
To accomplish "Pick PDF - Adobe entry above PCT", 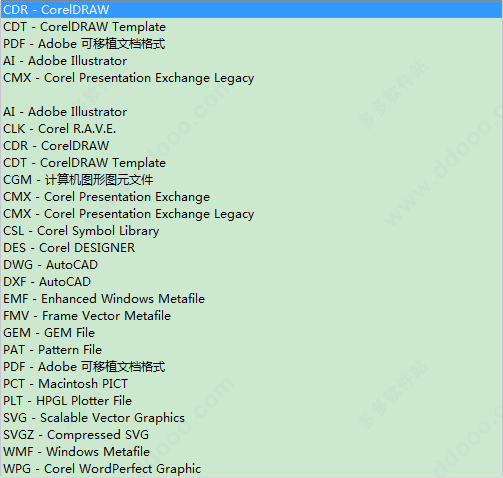I will [x=251, y=367].
